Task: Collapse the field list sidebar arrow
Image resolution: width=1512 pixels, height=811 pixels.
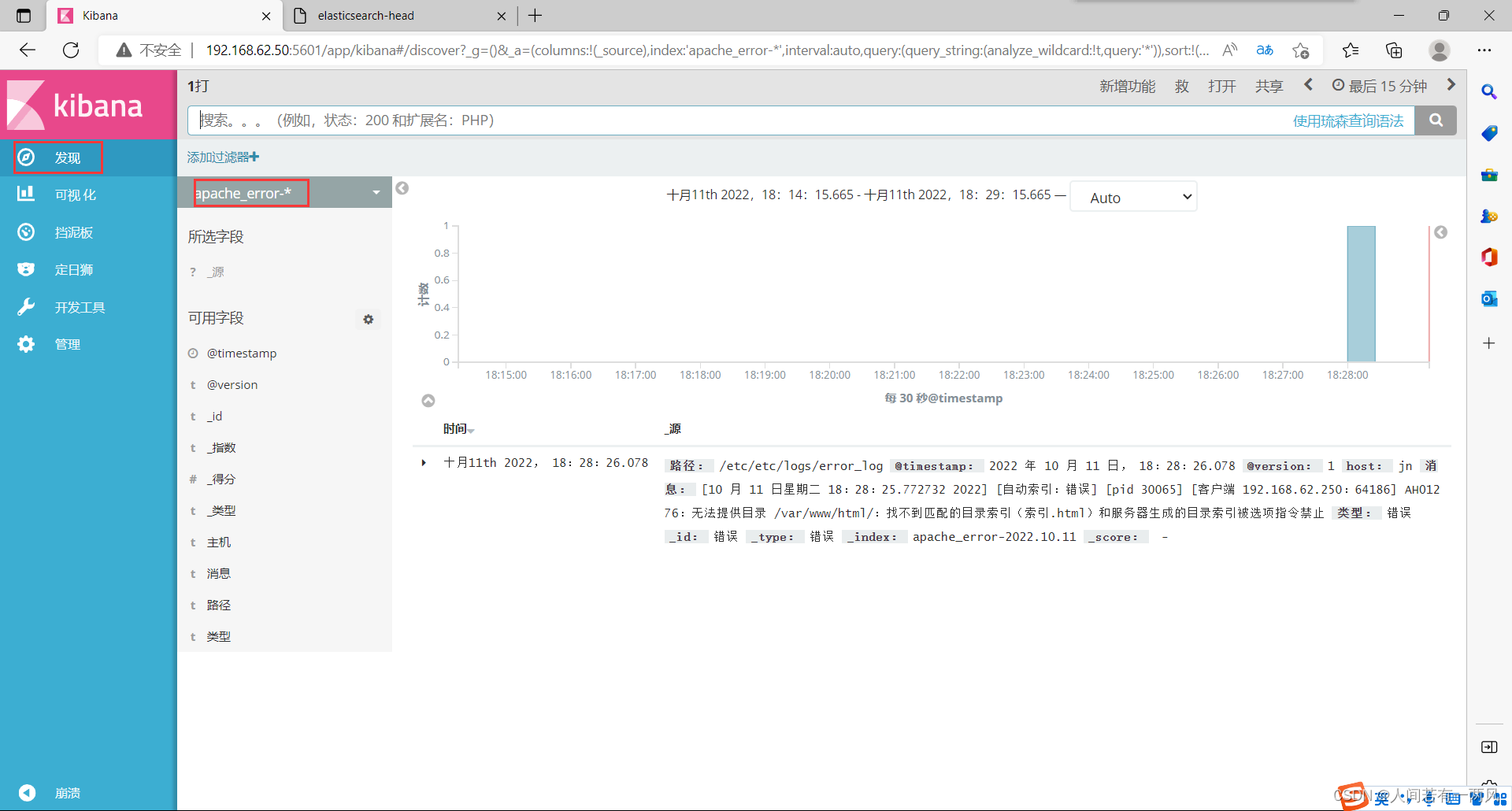Action: point(402,188)
